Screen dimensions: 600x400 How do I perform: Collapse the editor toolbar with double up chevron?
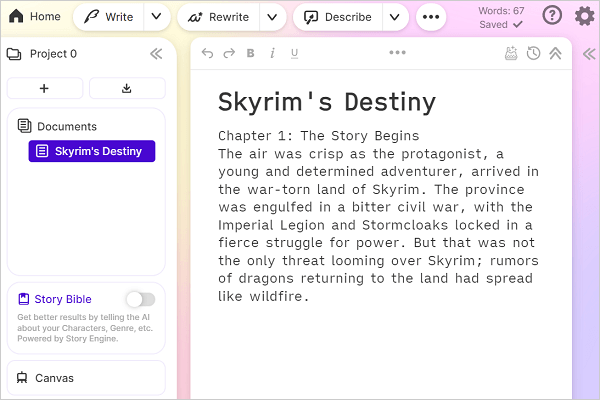pyautogui.click(x=556, y=54)
